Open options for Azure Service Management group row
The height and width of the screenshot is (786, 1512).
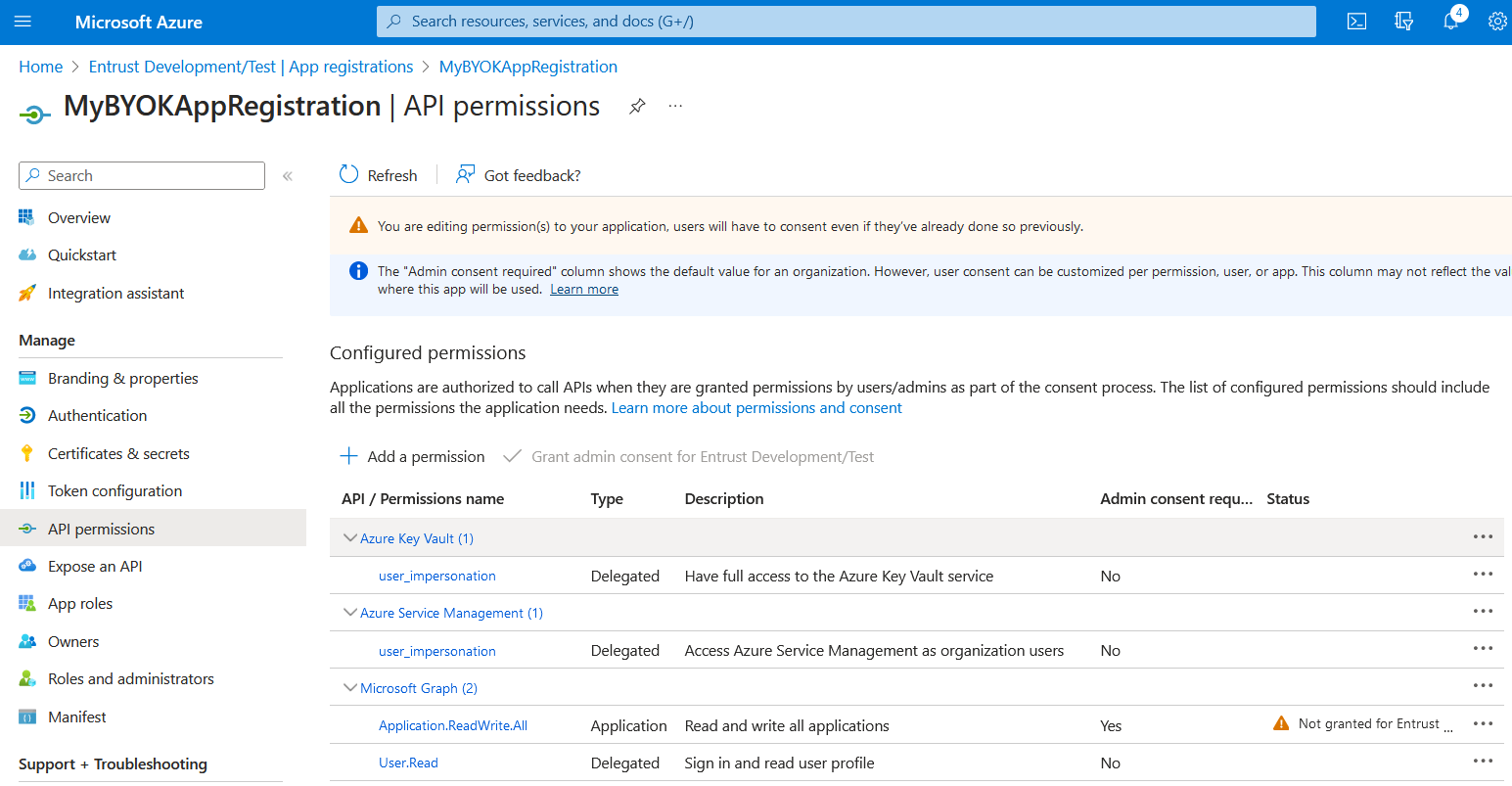point(1483,611)
